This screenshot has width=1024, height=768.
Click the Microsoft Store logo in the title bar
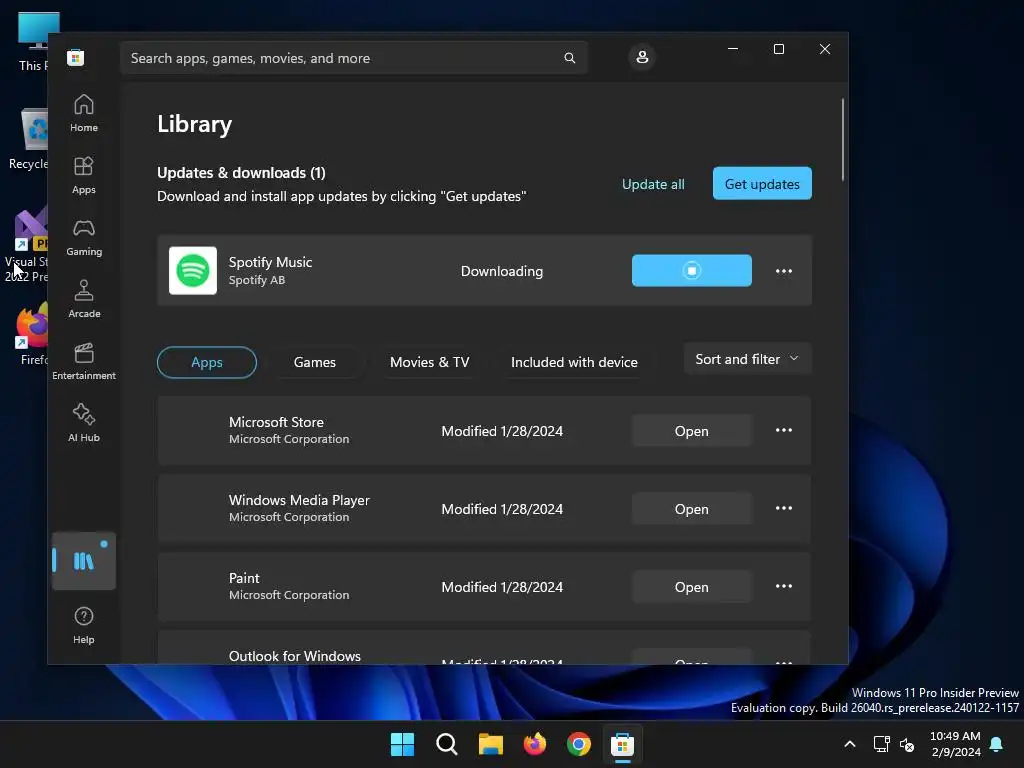tap(75, 57)
